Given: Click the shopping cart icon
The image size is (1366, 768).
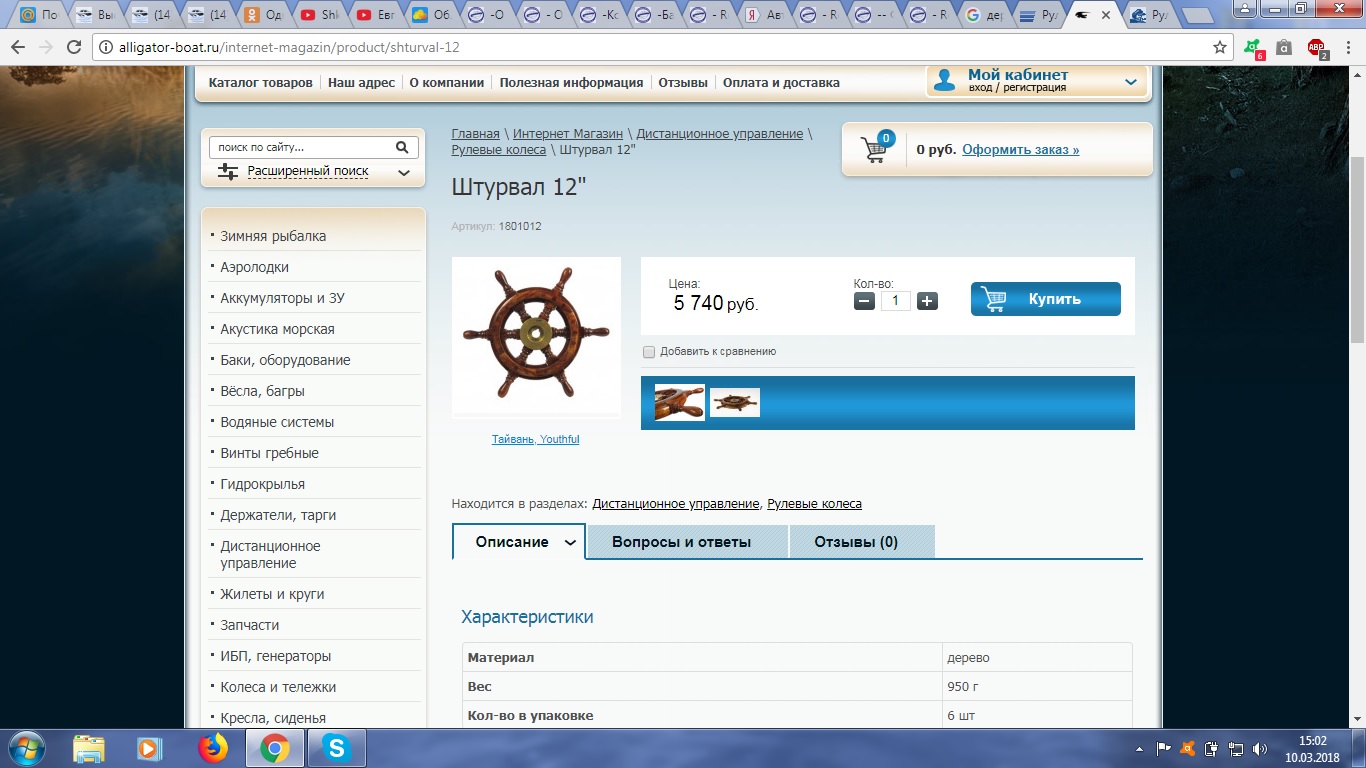Looking at the screenshot, I should (x=875, y=149).
